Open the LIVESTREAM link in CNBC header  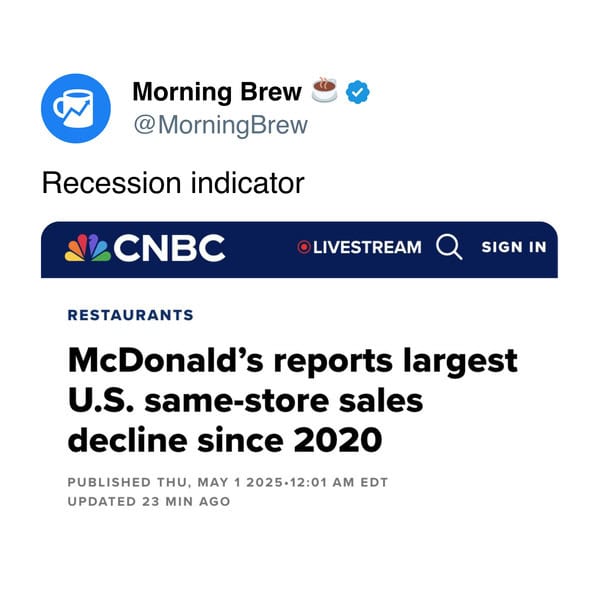click(359, 247)
